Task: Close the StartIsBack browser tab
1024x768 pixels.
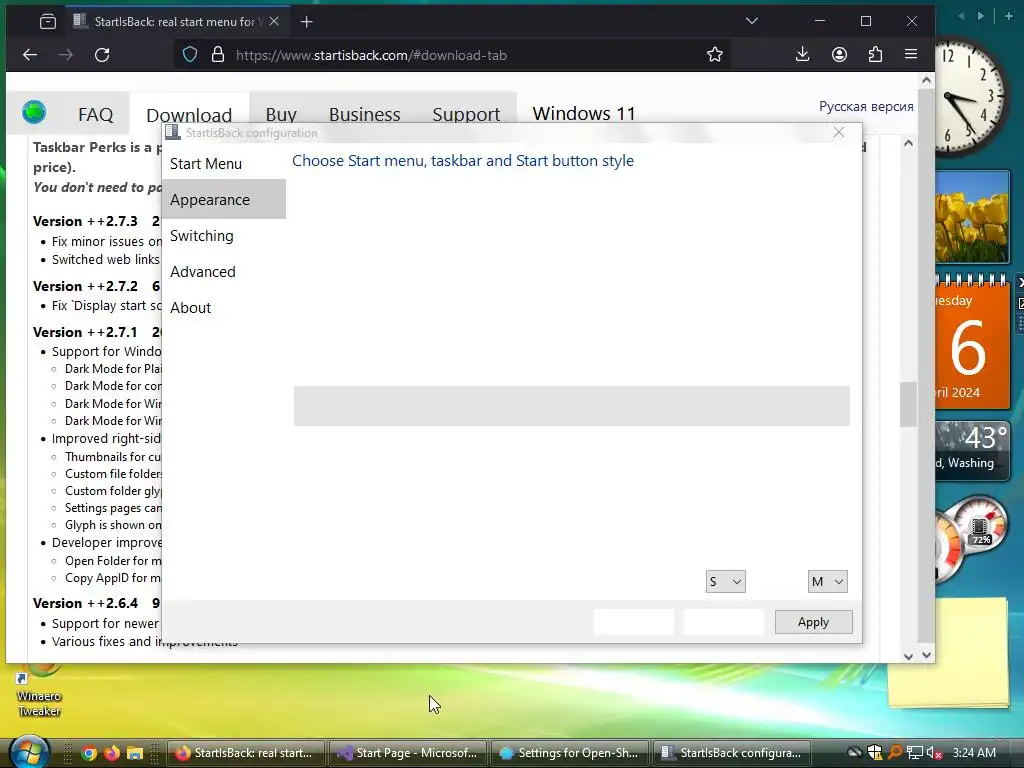Action: pyautogui.click(x=274, y=22)
